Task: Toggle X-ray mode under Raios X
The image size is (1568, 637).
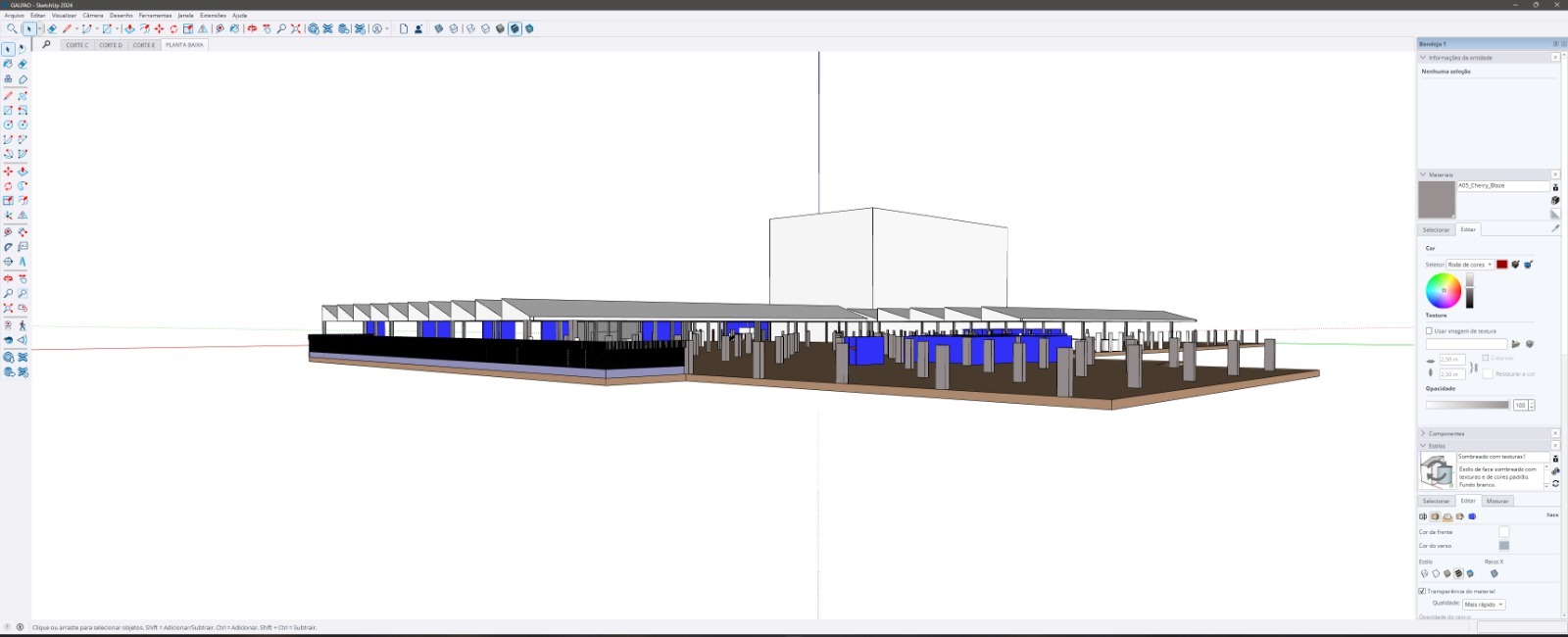Action: [x=1494, y=574]
